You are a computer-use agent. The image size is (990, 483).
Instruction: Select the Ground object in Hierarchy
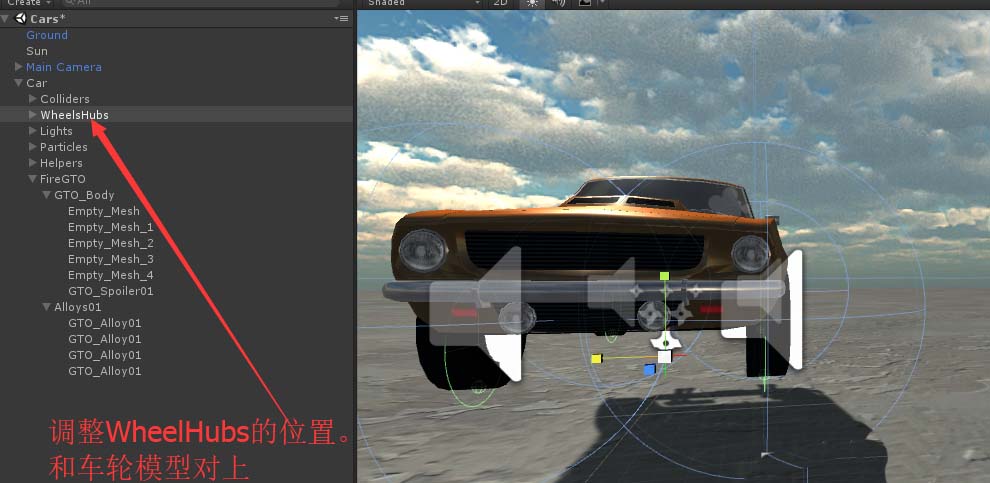(47, 35)
